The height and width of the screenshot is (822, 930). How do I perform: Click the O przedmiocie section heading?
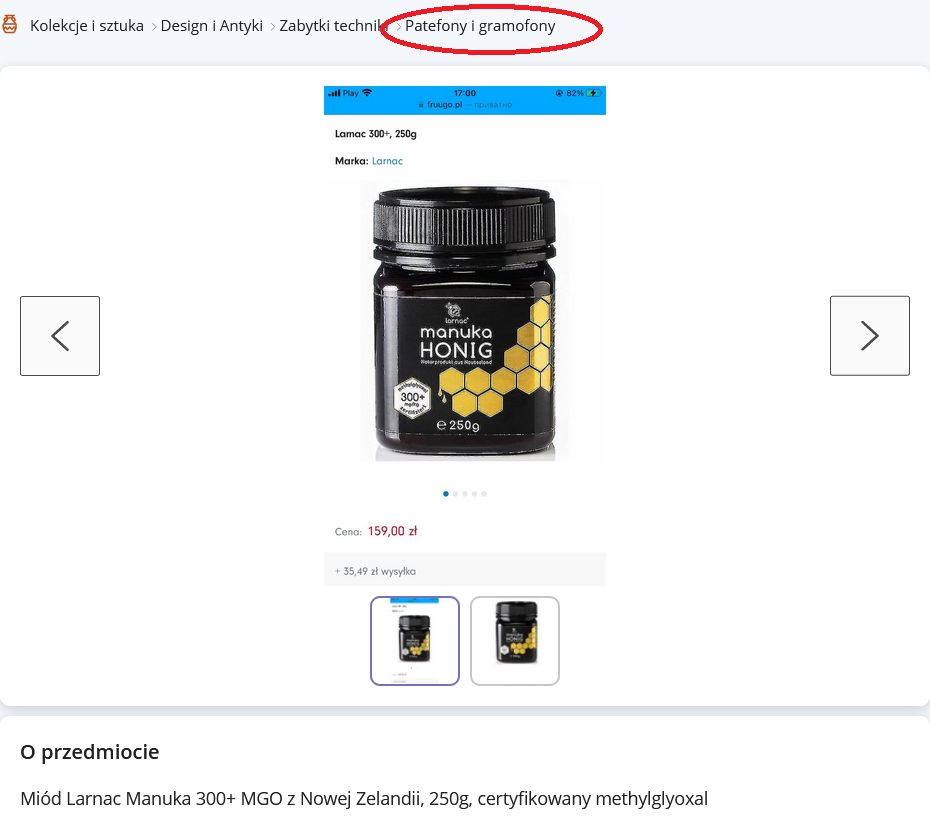pos(90,751)
